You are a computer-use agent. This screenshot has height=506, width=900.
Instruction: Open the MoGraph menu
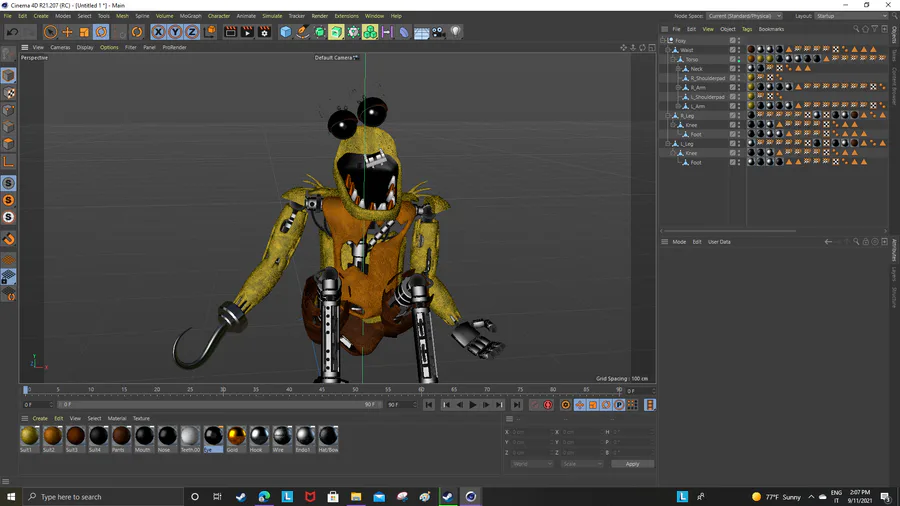[x=190, y=16]
